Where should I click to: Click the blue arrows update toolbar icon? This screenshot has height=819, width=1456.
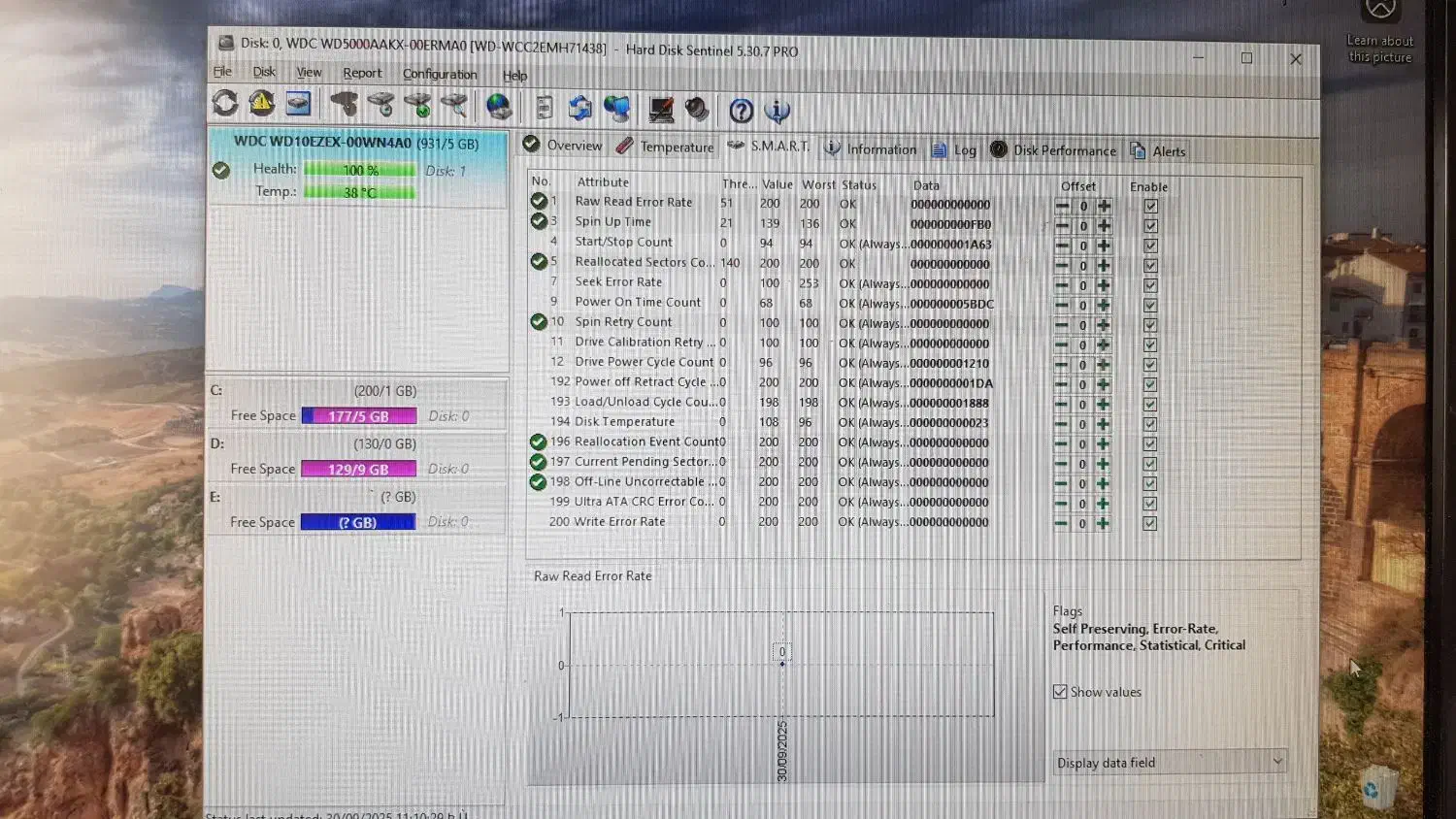580,108
